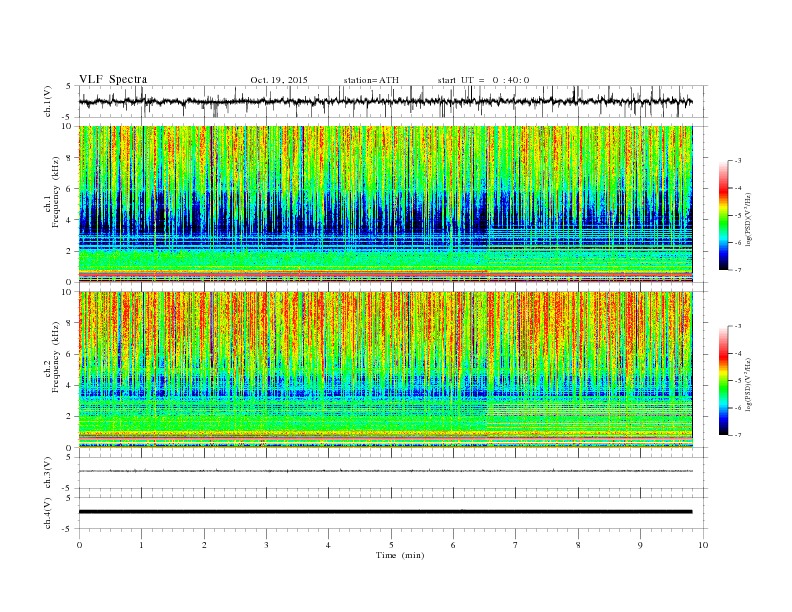Viewport: 792px width, 612px height.
Task: Click the ch.2 spectrogram color scale bar
Action: (x=723, y=380)
